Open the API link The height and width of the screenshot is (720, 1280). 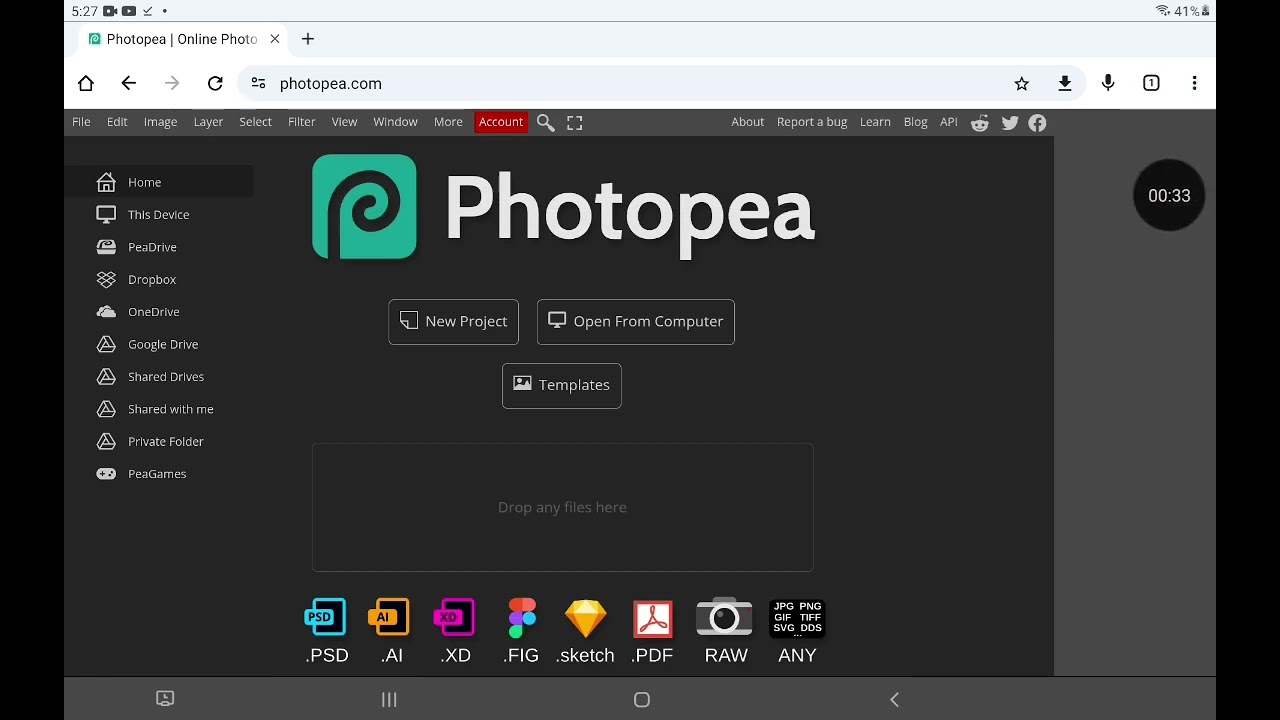[949, 122]
